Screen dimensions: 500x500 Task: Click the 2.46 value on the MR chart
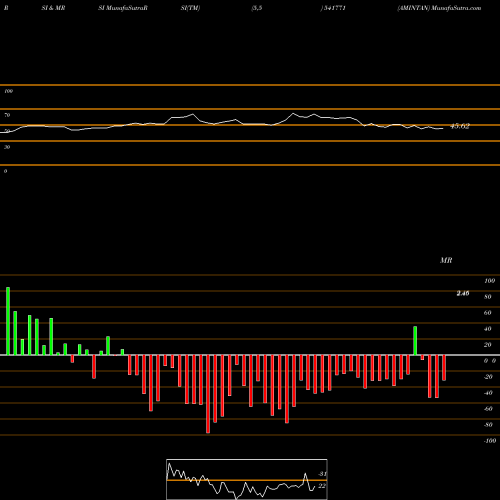[x=463, y=293]
